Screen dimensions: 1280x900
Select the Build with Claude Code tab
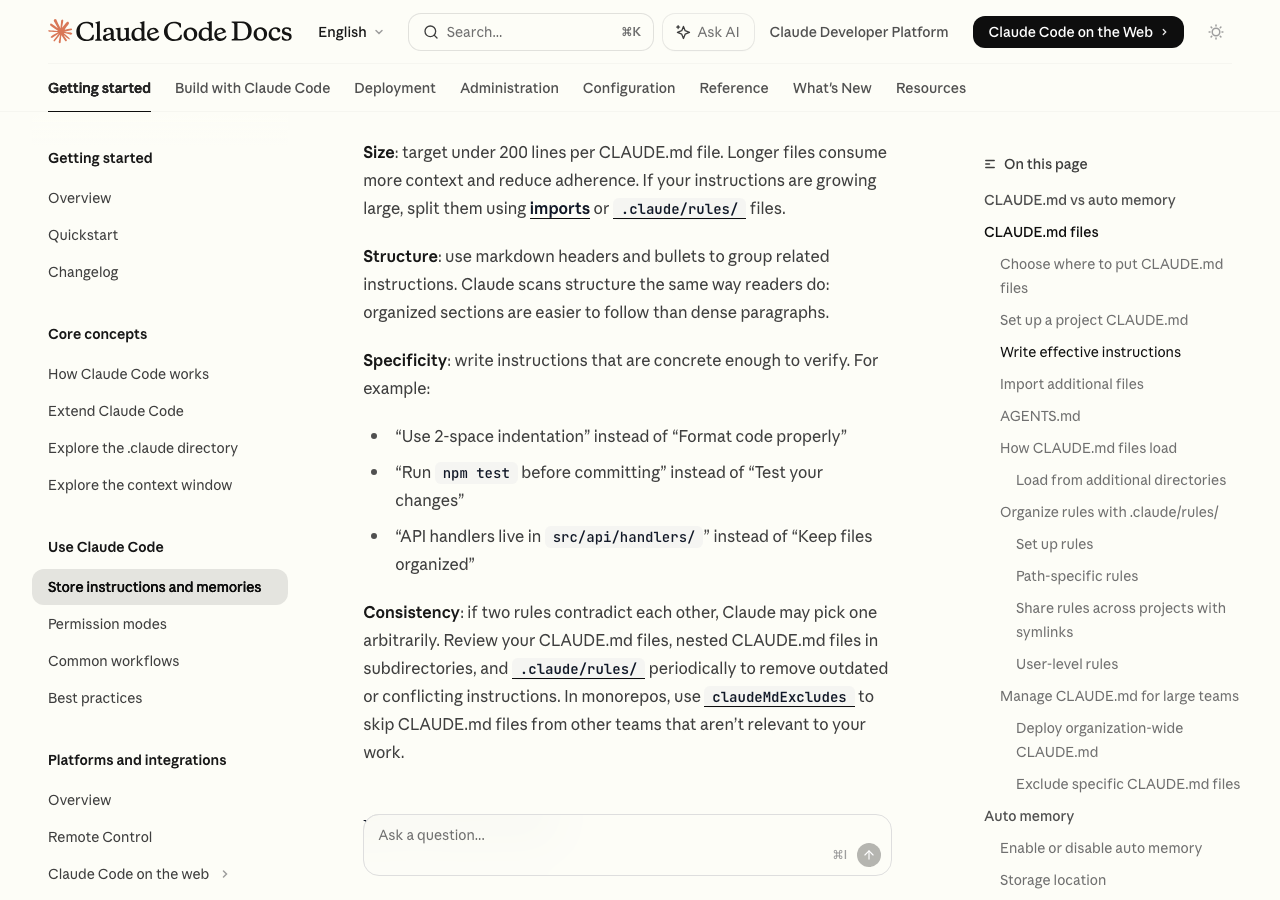click(x=252, y=88)
